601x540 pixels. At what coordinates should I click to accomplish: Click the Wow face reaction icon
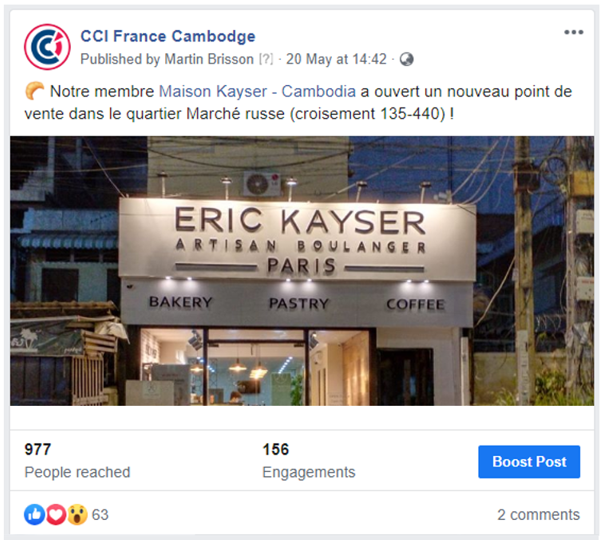pyautogui.click(x=77, y=514)
